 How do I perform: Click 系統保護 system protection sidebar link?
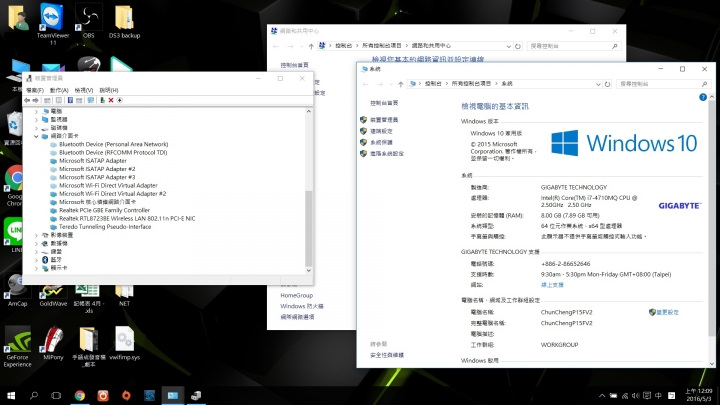tap(381, 142)
